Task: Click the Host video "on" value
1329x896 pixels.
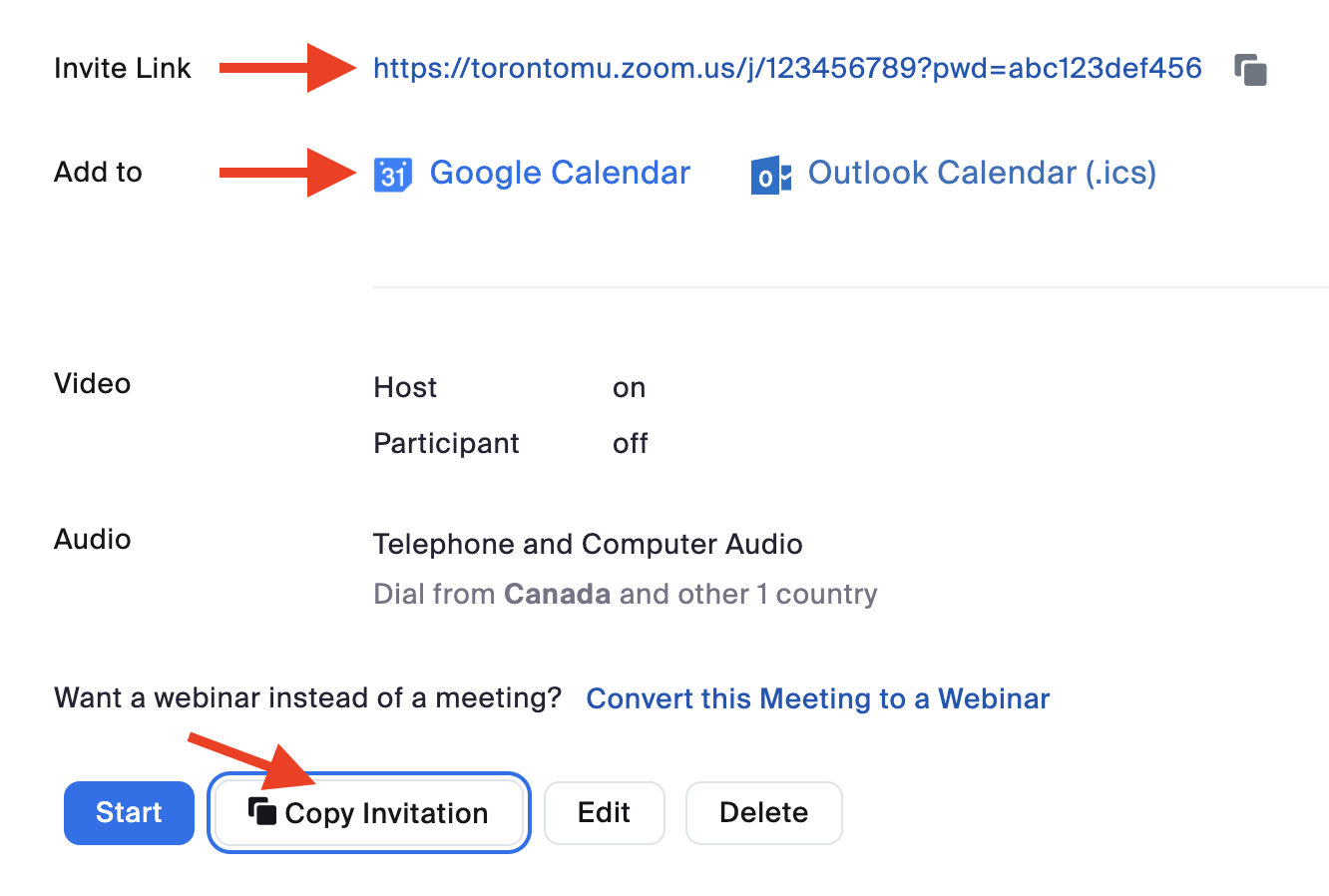Action: [629, 387]
